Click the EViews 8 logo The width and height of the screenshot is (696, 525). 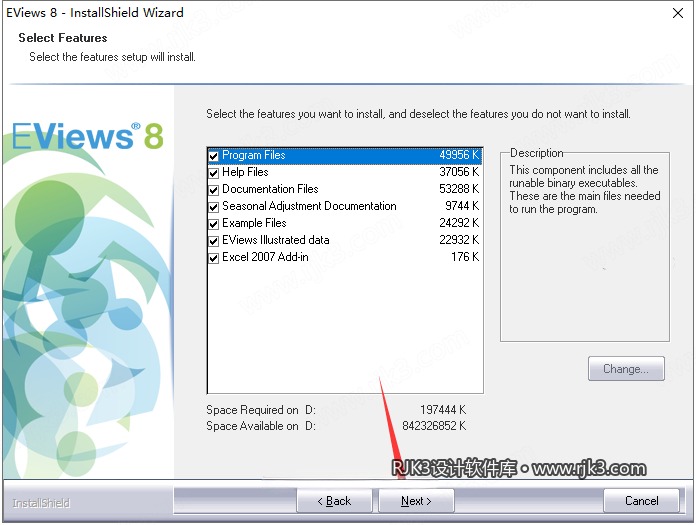87,136
